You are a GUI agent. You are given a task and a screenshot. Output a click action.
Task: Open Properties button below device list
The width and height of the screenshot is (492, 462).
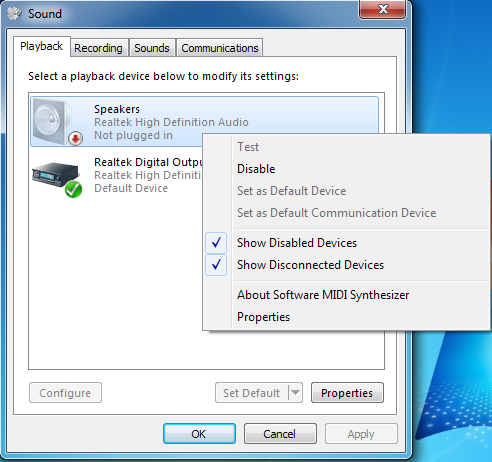pos(347,393)
